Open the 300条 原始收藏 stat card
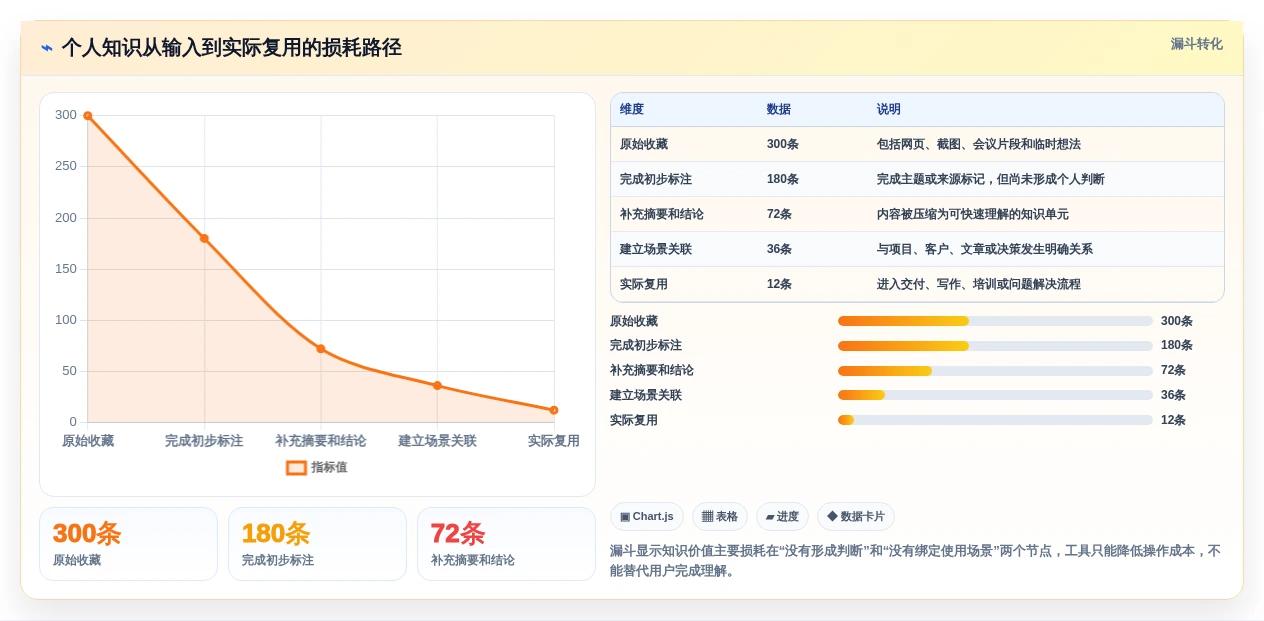1264x621 pixels. tap(128, 544)
